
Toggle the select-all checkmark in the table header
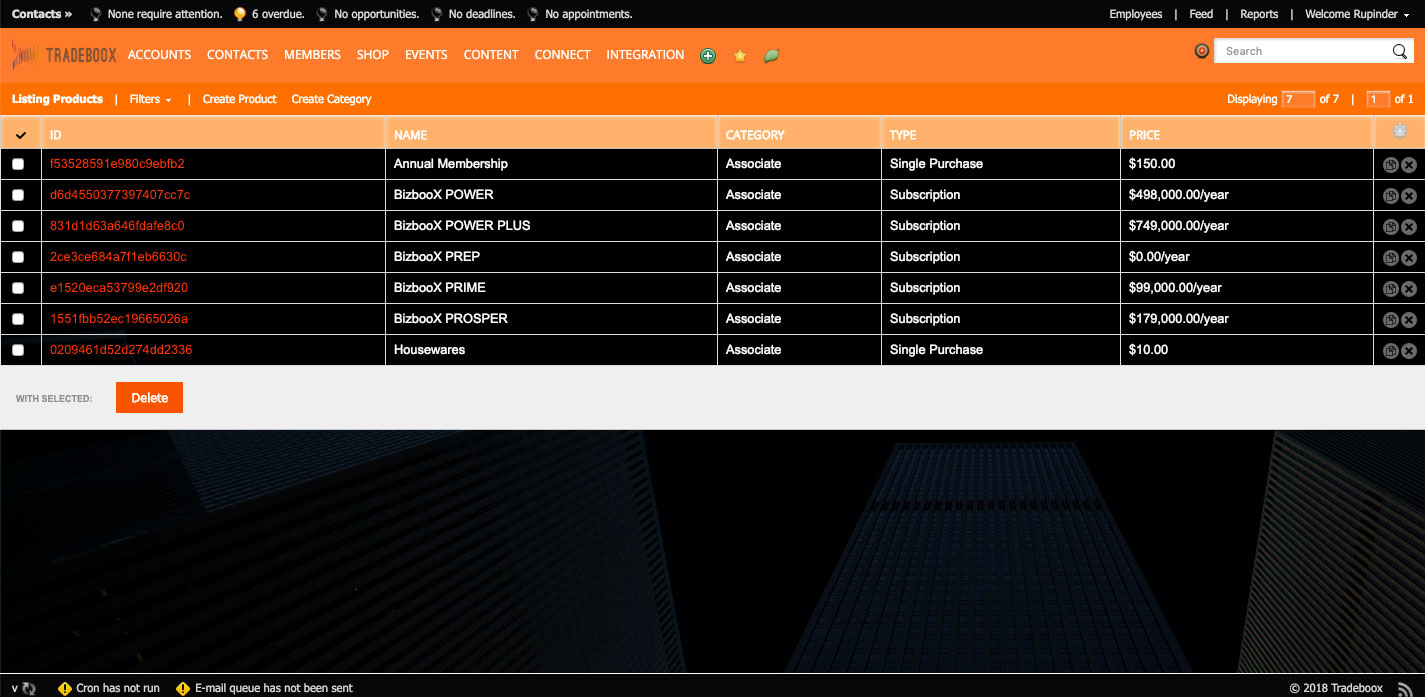tap(21, 135)
